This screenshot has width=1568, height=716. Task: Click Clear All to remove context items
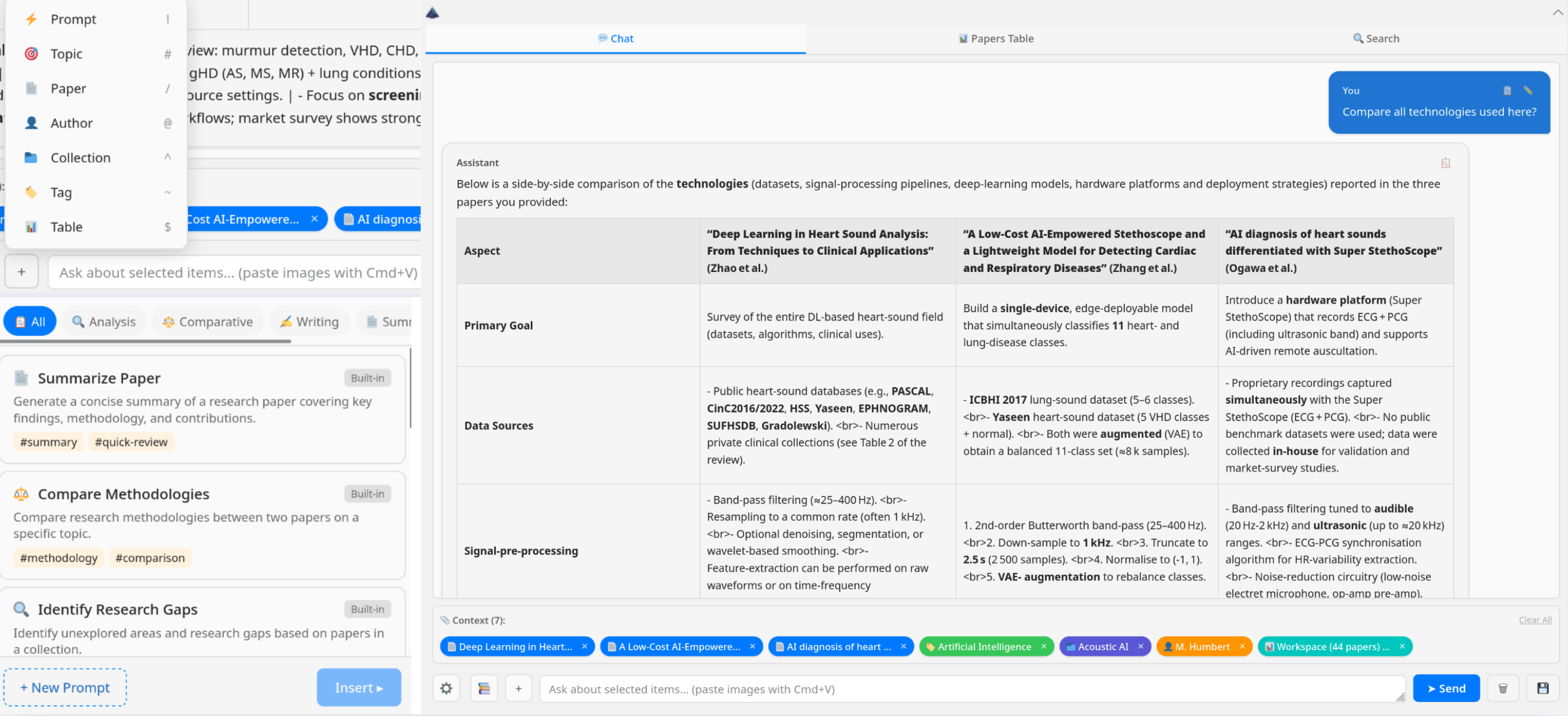[x=1535, y=620]
